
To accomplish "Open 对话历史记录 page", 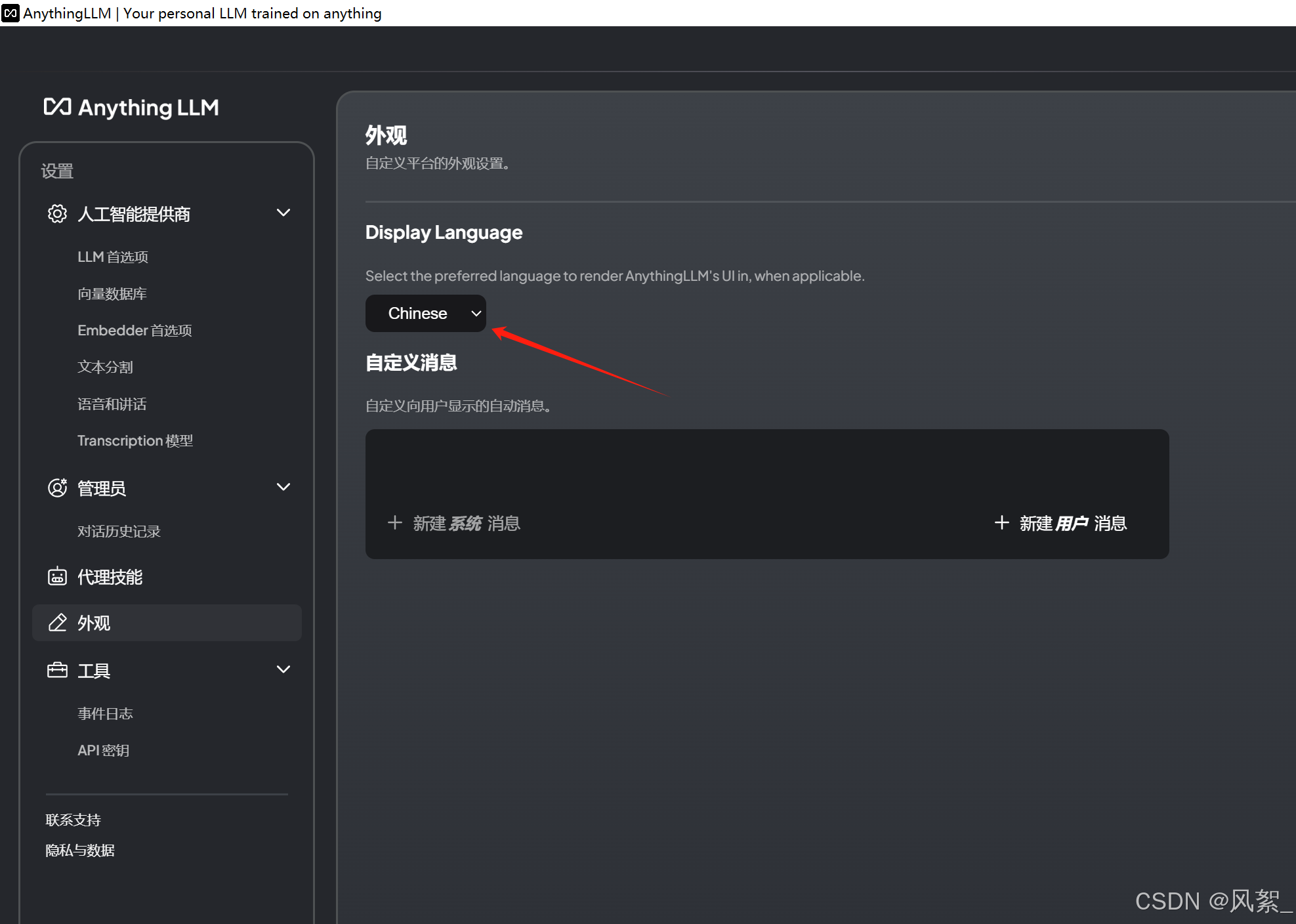I will tap(119, 532).
